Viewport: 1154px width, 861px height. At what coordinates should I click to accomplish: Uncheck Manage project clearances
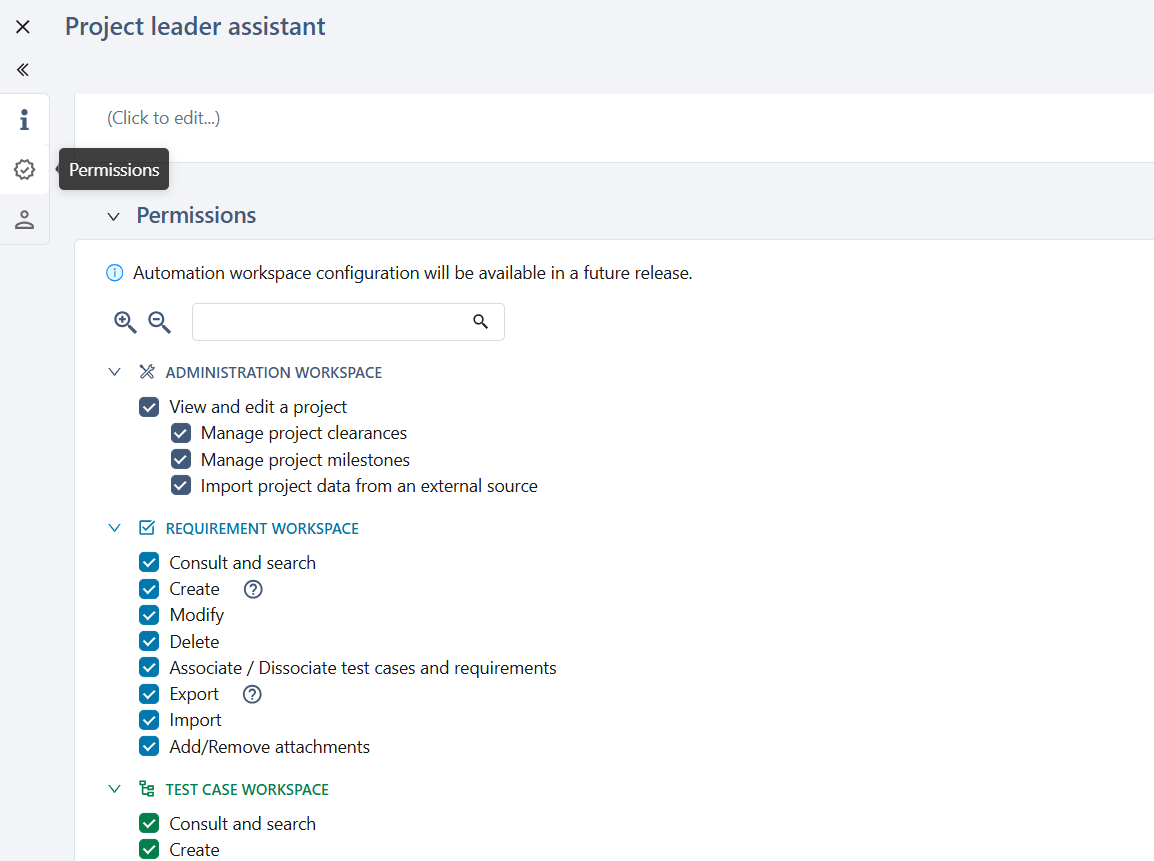[x=181, y=433]
